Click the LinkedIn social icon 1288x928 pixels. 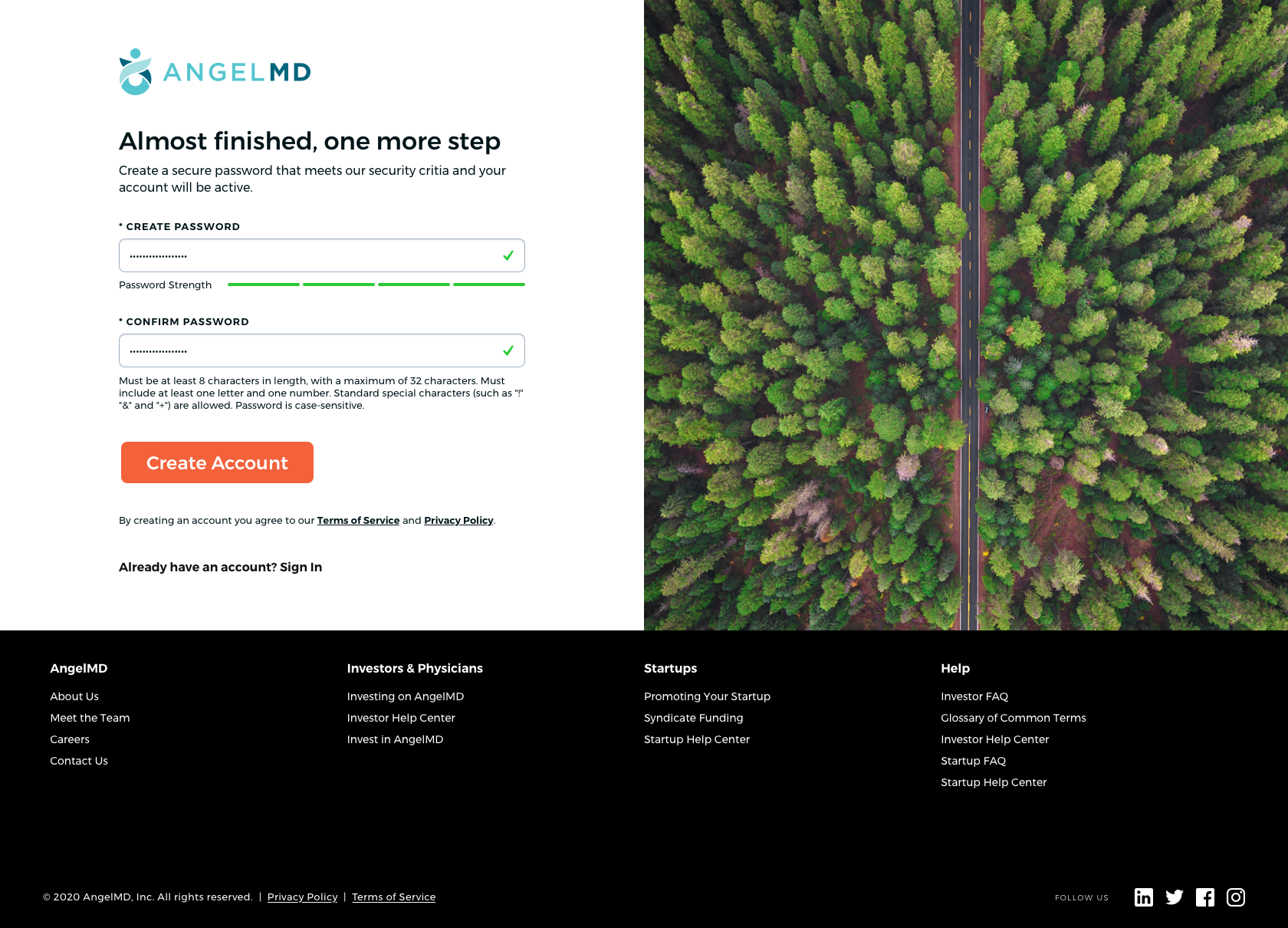click(1144, 897)
